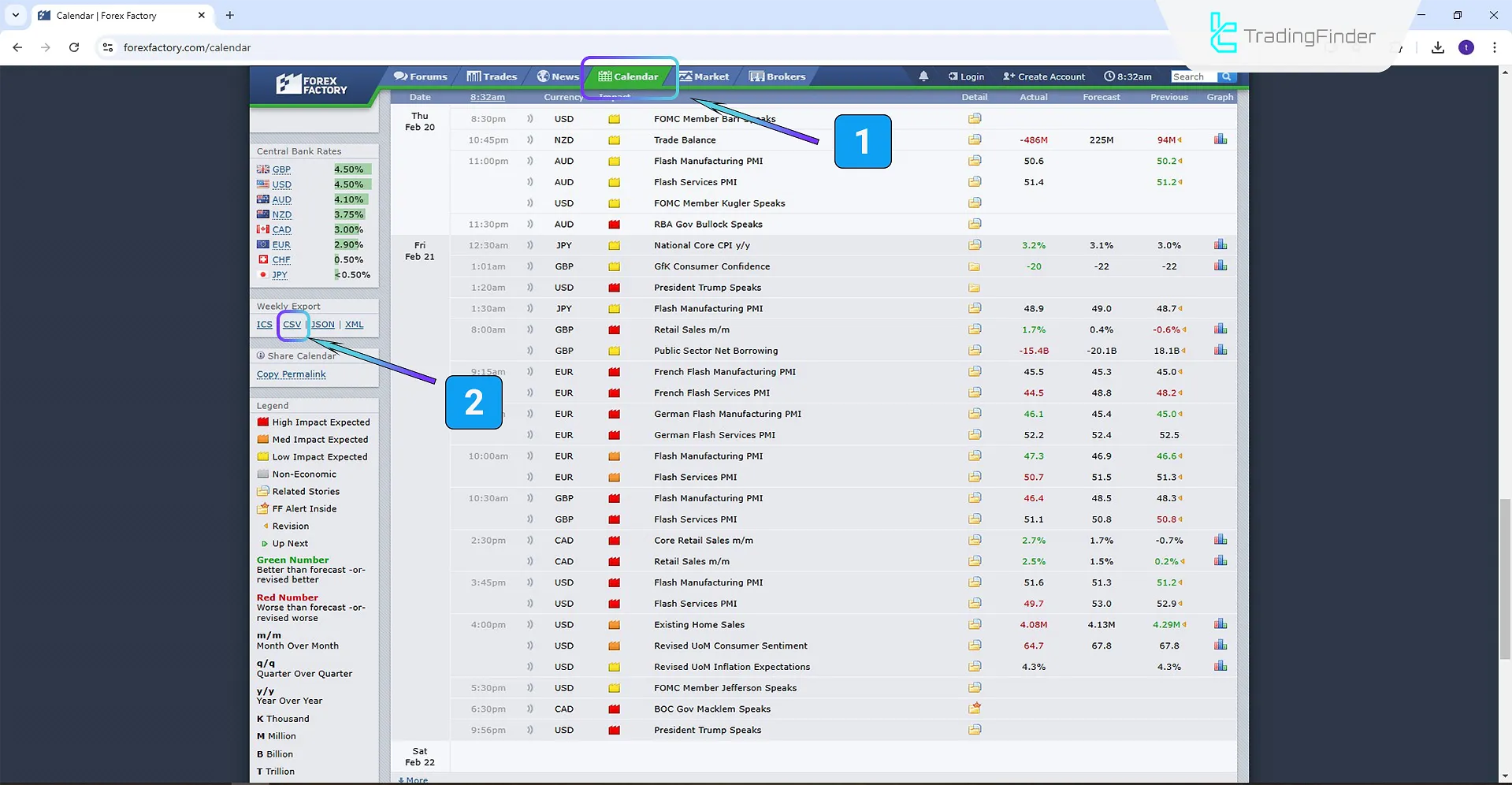Switch to the Calendar tab

click(110, 15)
